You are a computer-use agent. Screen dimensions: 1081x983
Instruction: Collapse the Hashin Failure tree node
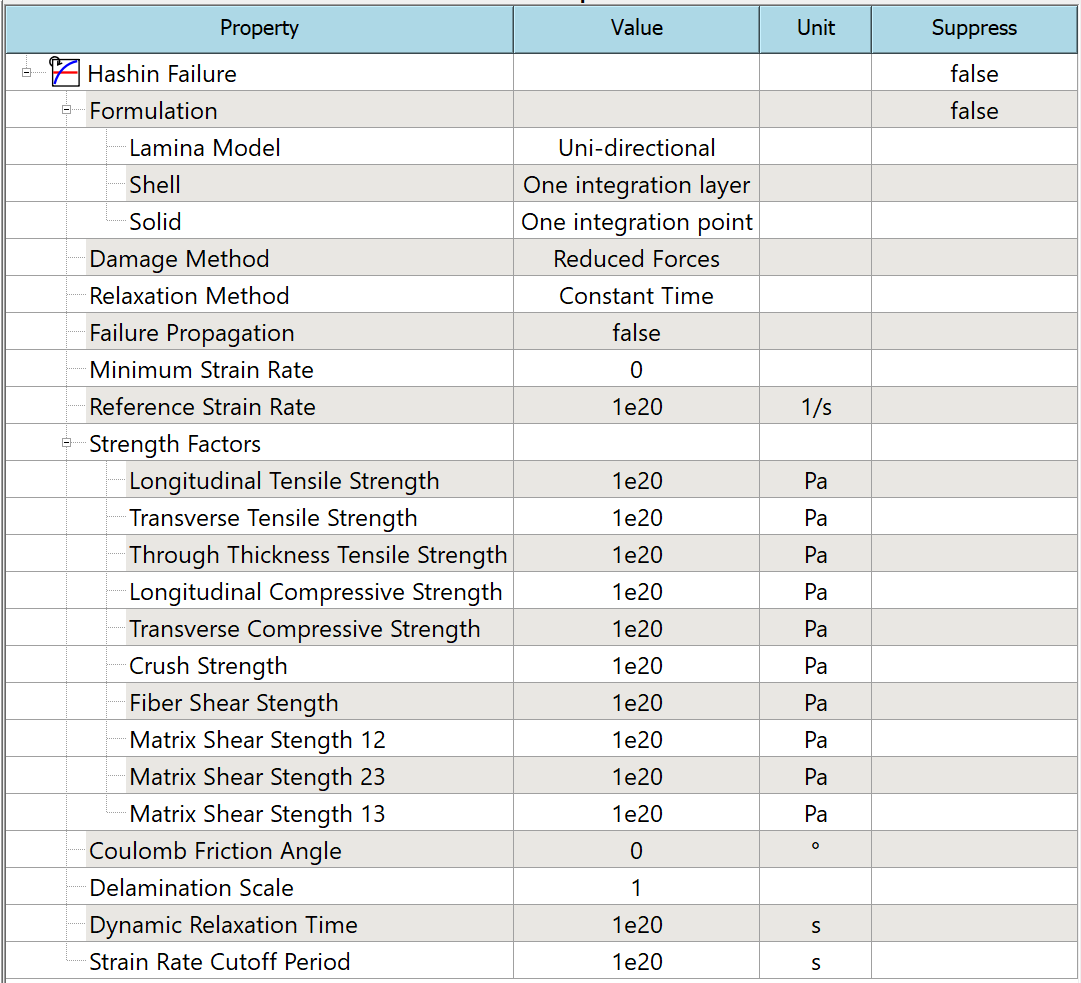[x=26, y=73]
